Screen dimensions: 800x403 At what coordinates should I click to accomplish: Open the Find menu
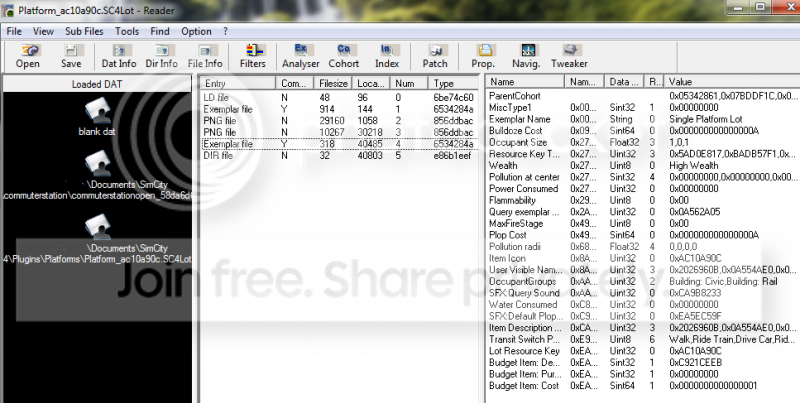(x=160, y=31)
